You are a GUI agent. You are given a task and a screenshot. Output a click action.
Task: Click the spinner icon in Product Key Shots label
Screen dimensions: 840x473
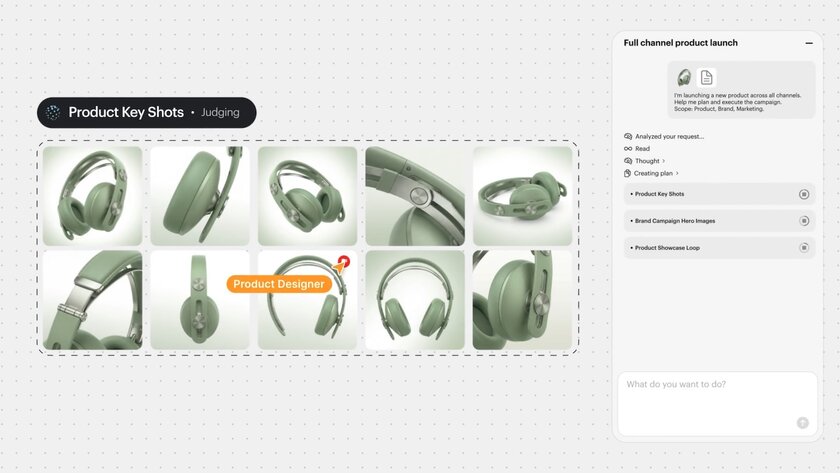tap(52, 112)
